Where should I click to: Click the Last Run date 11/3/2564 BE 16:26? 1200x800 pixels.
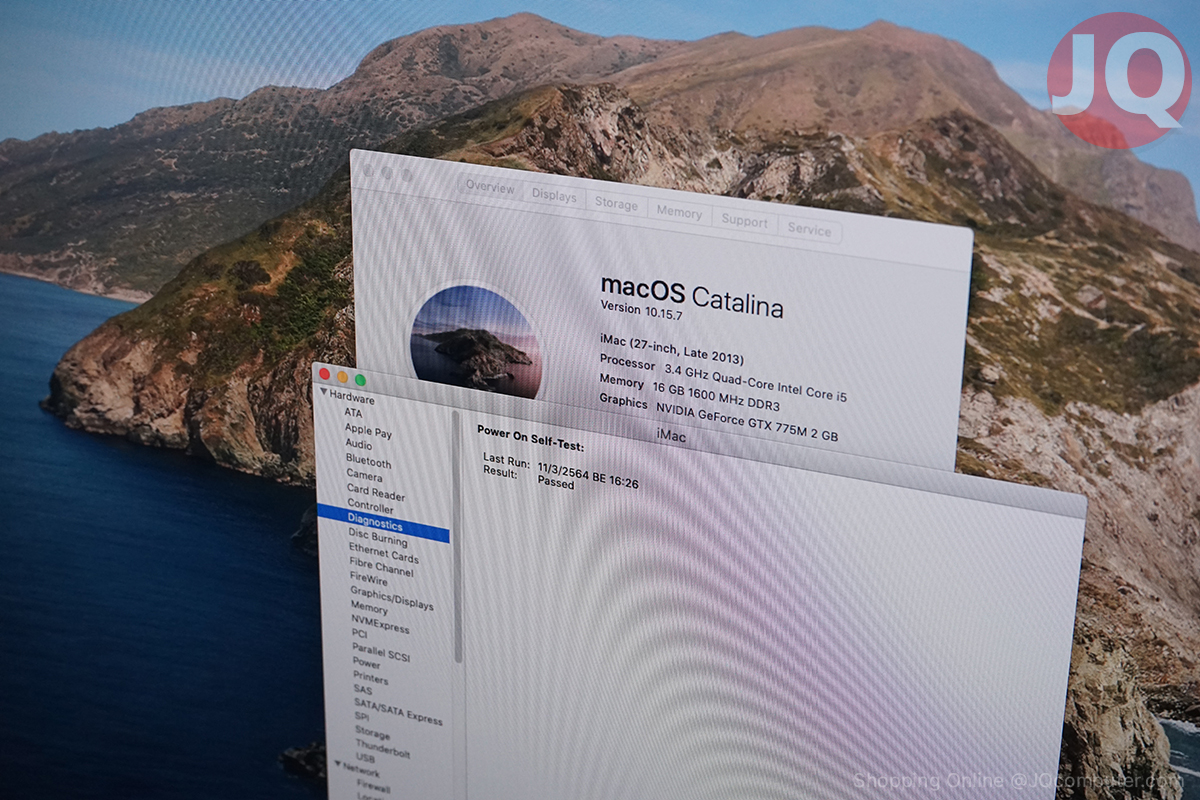588,473
